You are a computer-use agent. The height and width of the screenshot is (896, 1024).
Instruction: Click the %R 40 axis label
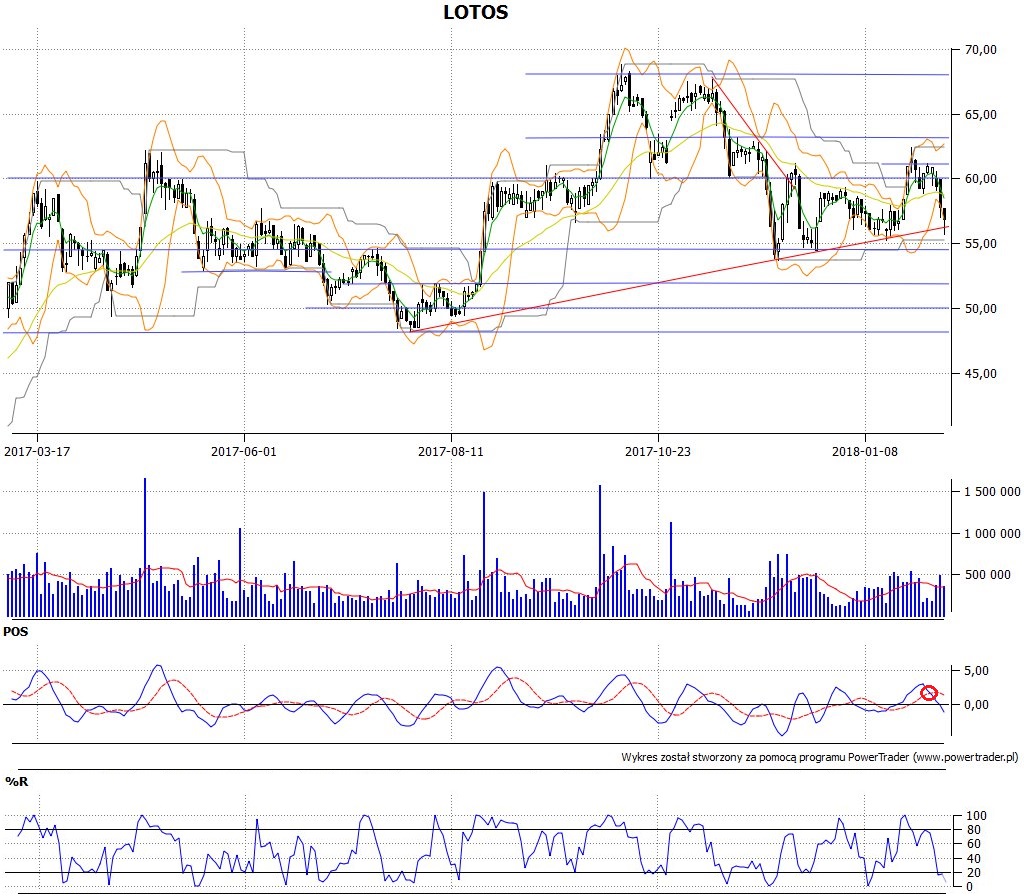[974, 859]
